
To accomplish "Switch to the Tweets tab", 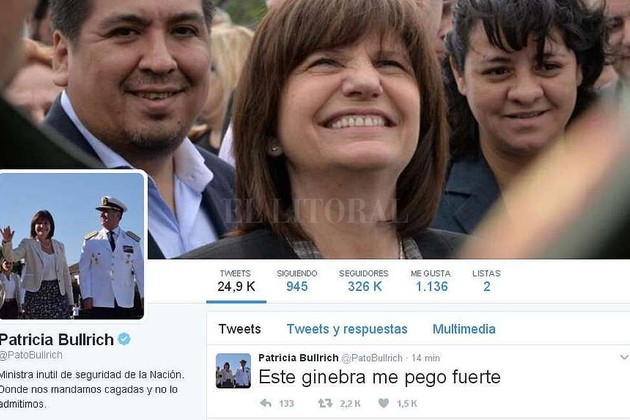I will coord(240,329).
